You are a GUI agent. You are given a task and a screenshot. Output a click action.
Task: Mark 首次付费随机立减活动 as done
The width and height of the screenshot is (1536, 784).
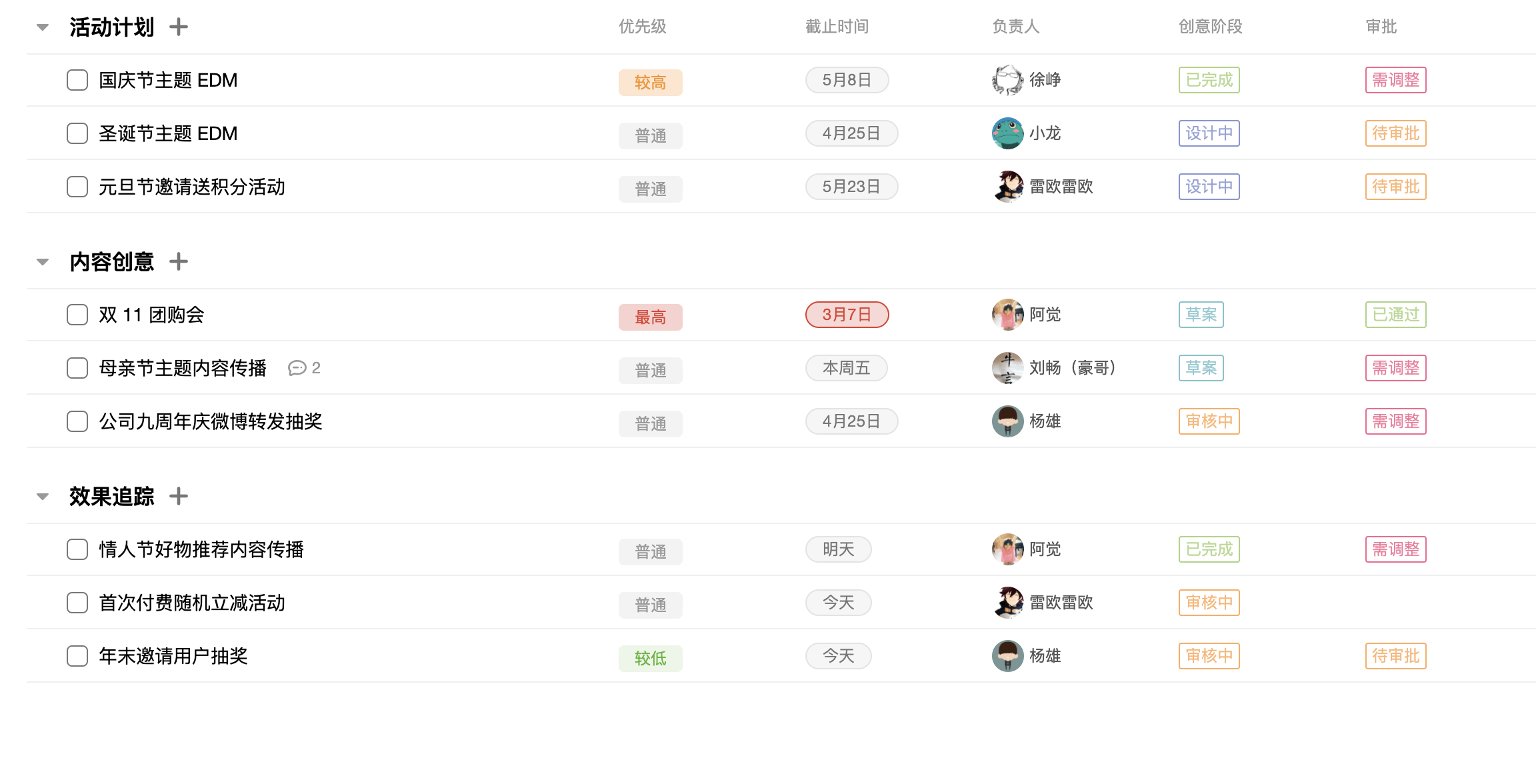pos(77,603)
